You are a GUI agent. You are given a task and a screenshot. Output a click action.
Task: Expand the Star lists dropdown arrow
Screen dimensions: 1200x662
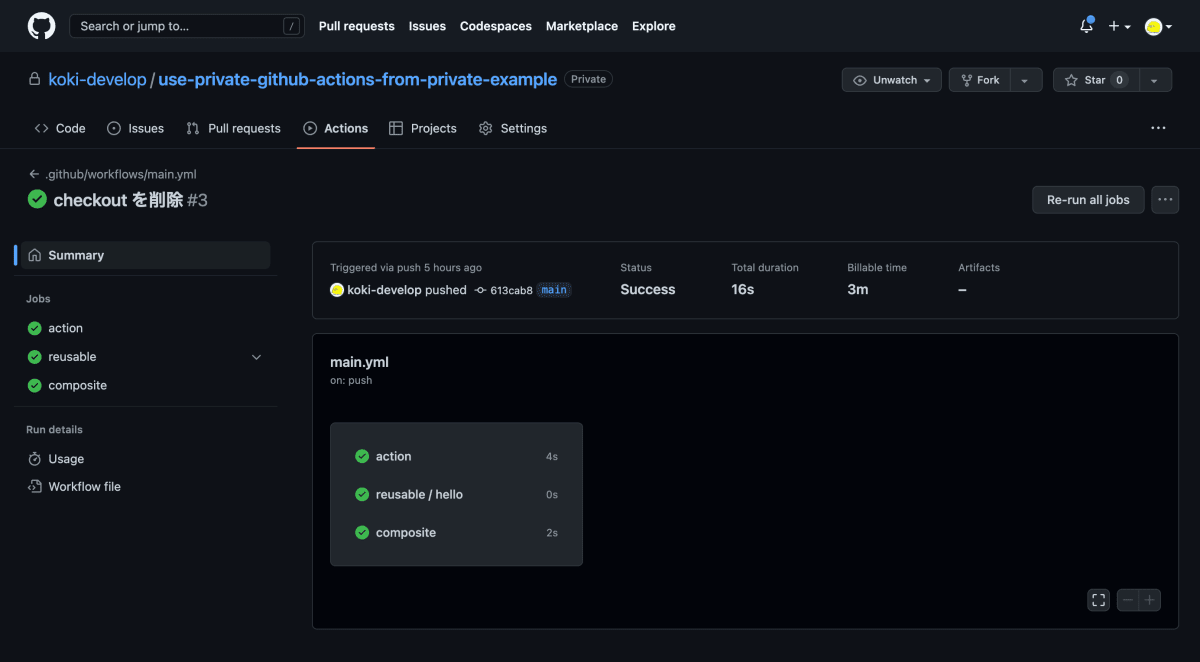tap(1155, 80)
